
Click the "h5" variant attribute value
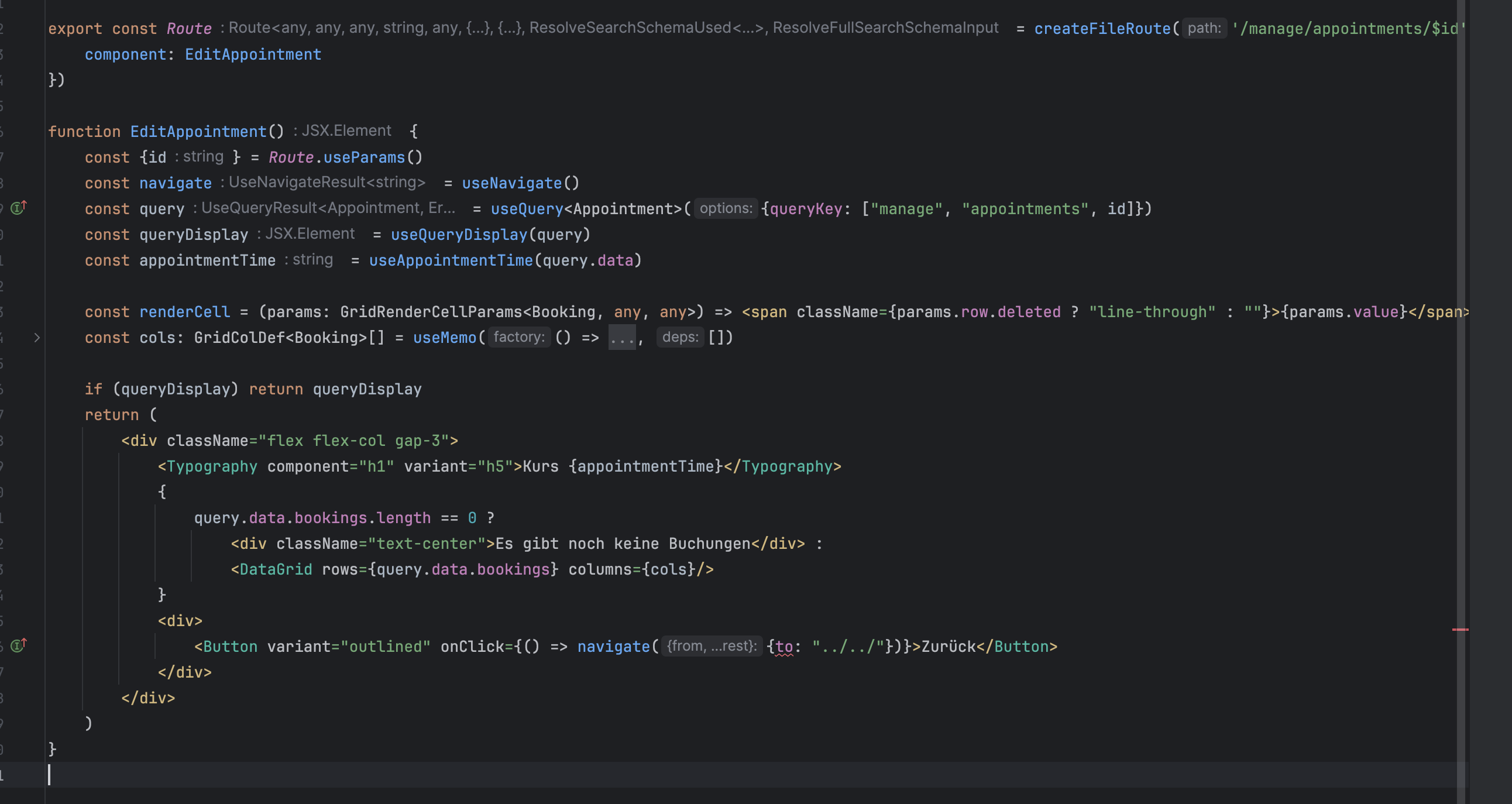(x=496, y=466)
